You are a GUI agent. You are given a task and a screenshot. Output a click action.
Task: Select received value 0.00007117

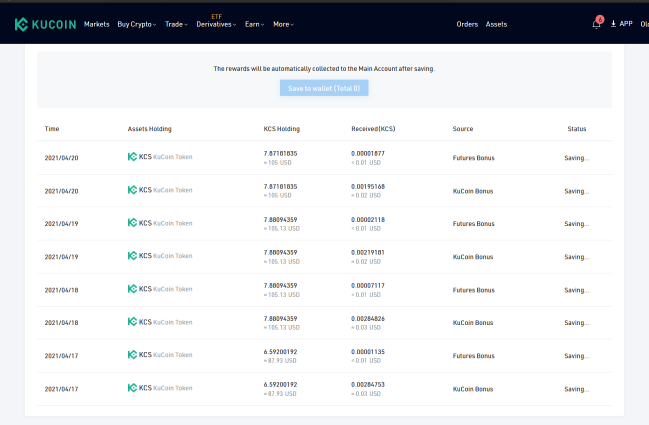(x=368, y=286)
